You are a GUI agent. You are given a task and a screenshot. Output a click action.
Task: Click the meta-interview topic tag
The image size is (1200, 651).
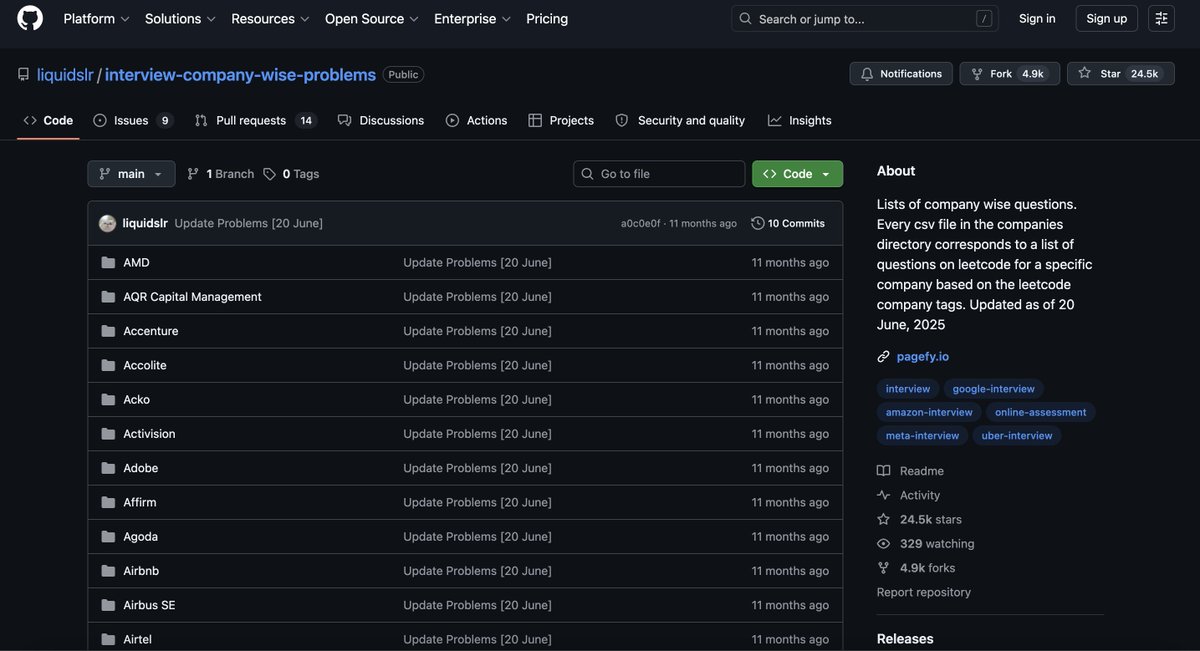[922, 435]
